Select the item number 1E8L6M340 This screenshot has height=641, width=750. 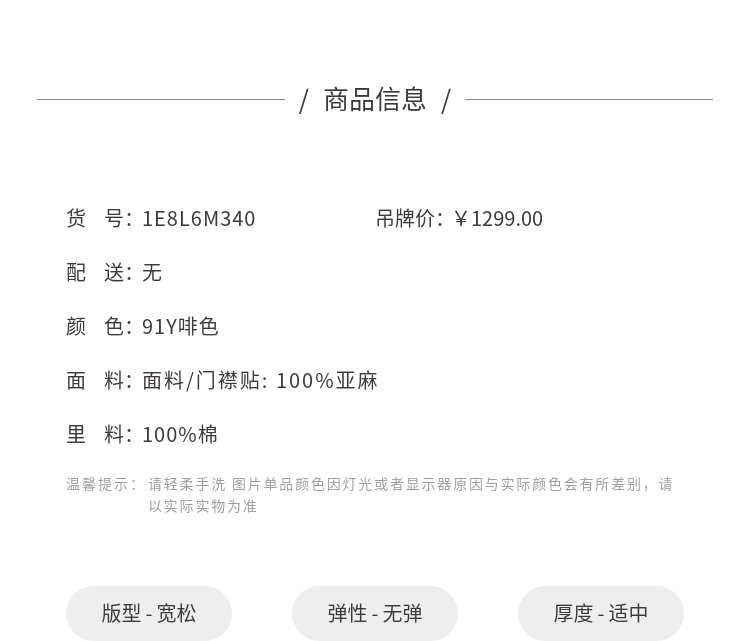click(199, 219)
